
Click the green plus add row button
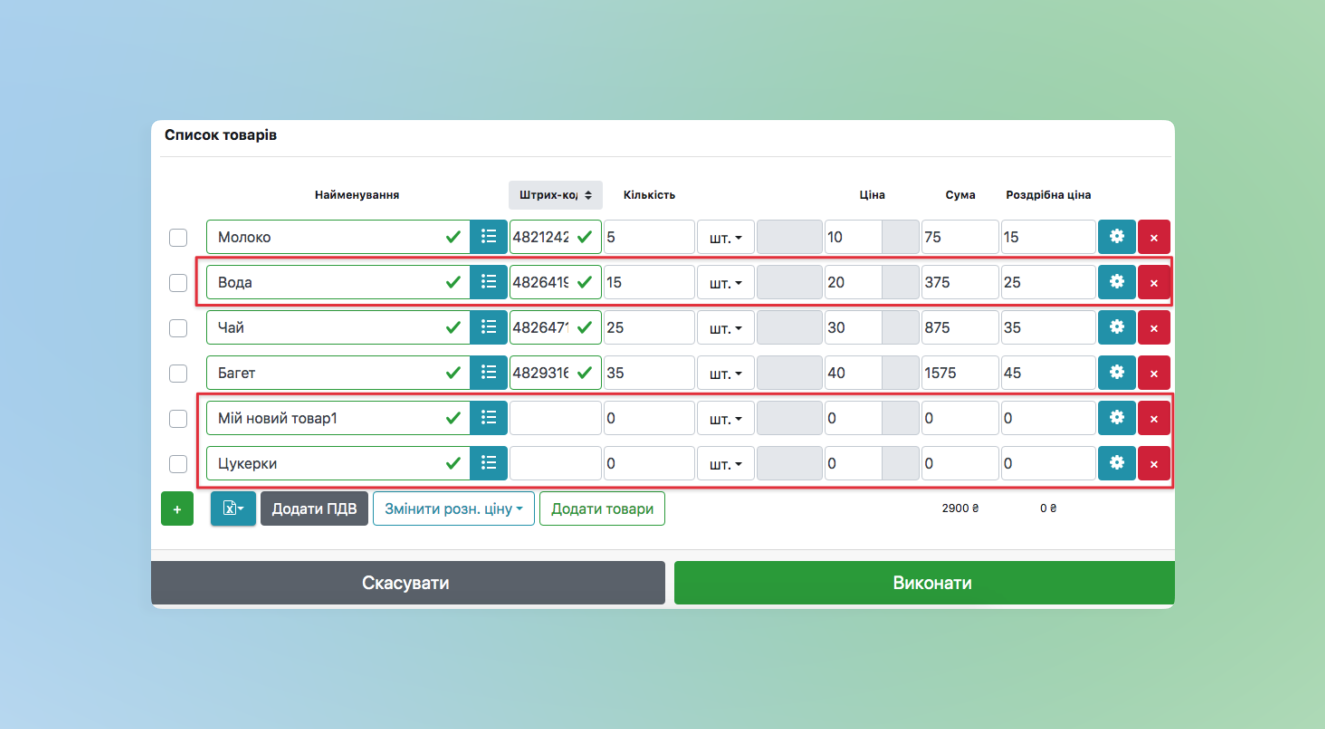pyautogui.click(x=177, y=509)
